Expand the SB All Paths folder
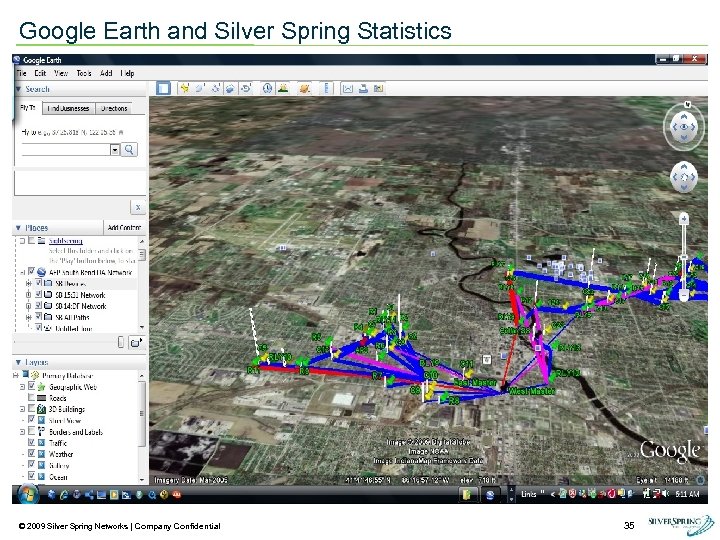Screen dimensions: 720x540 click(29, 317)
